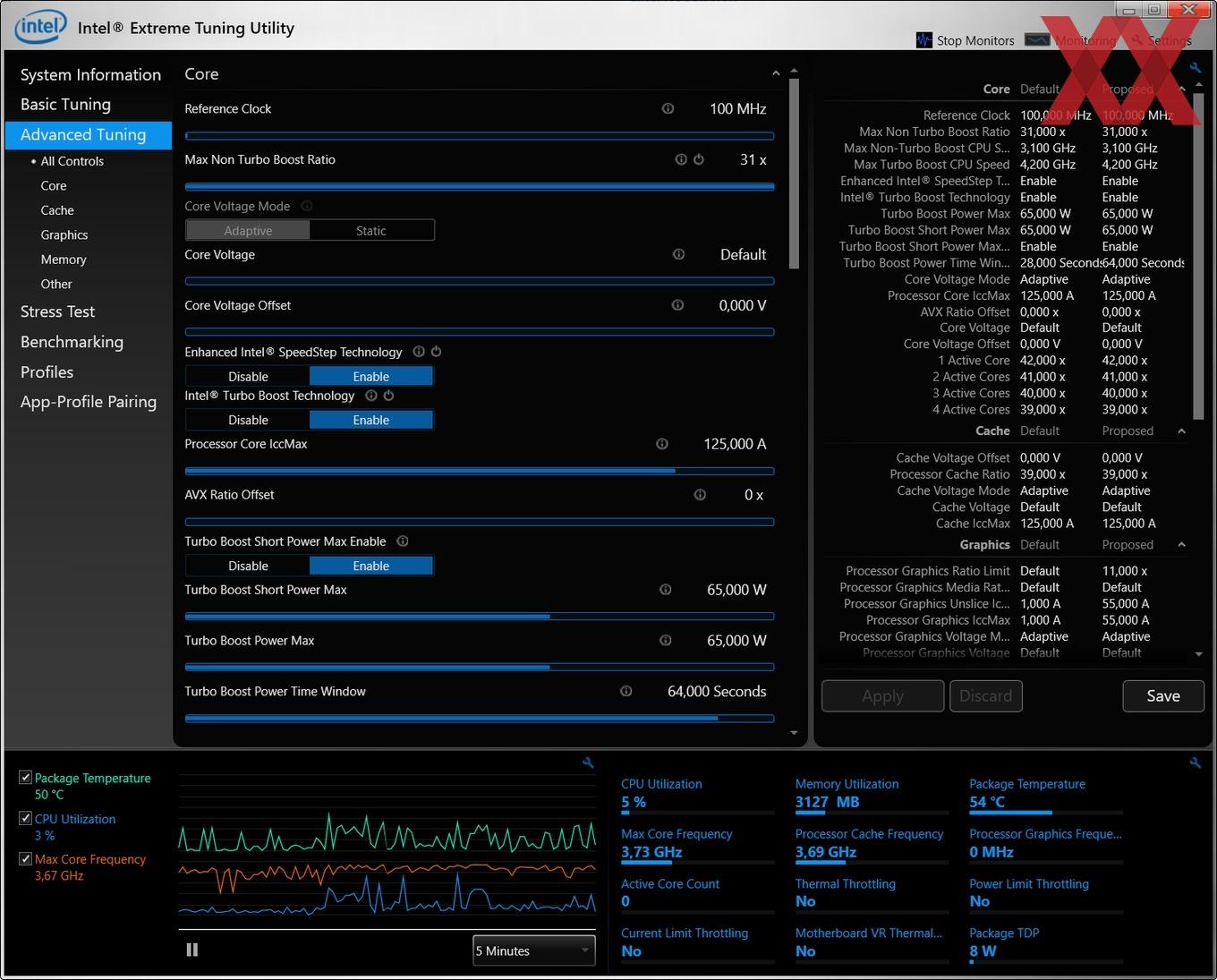Show info for Core Voltage Offset

pyautogui.click(x=677, y=305)
